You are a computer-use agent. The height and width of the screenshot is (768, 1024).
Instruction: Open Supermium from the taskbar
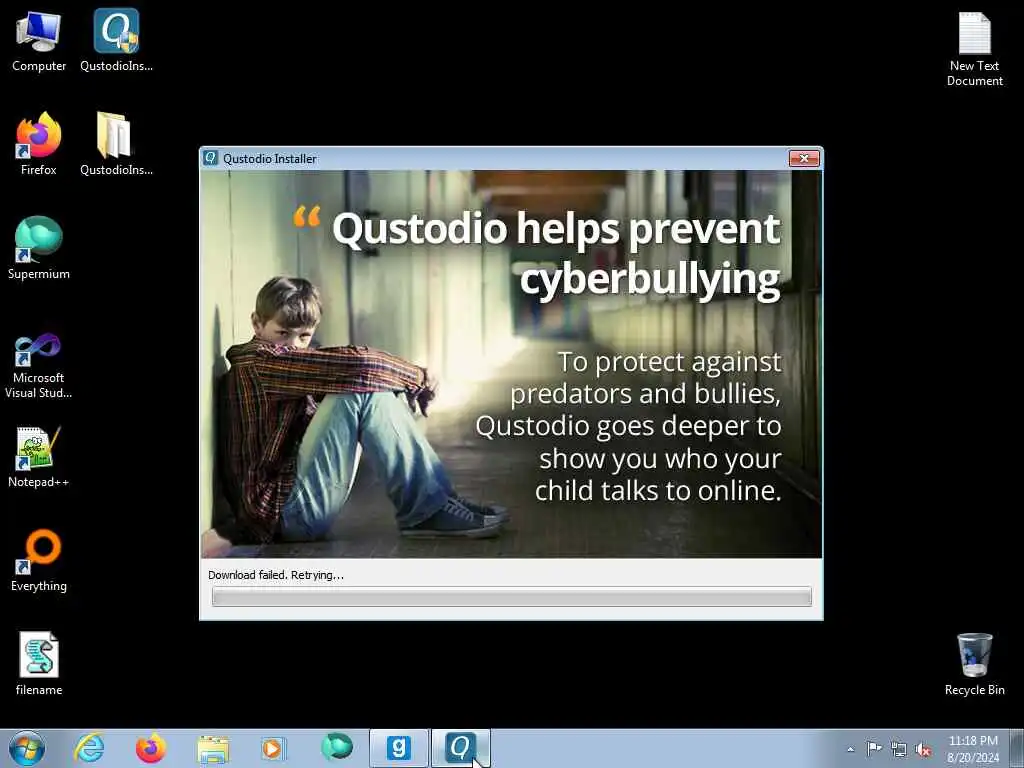[336, 746]
